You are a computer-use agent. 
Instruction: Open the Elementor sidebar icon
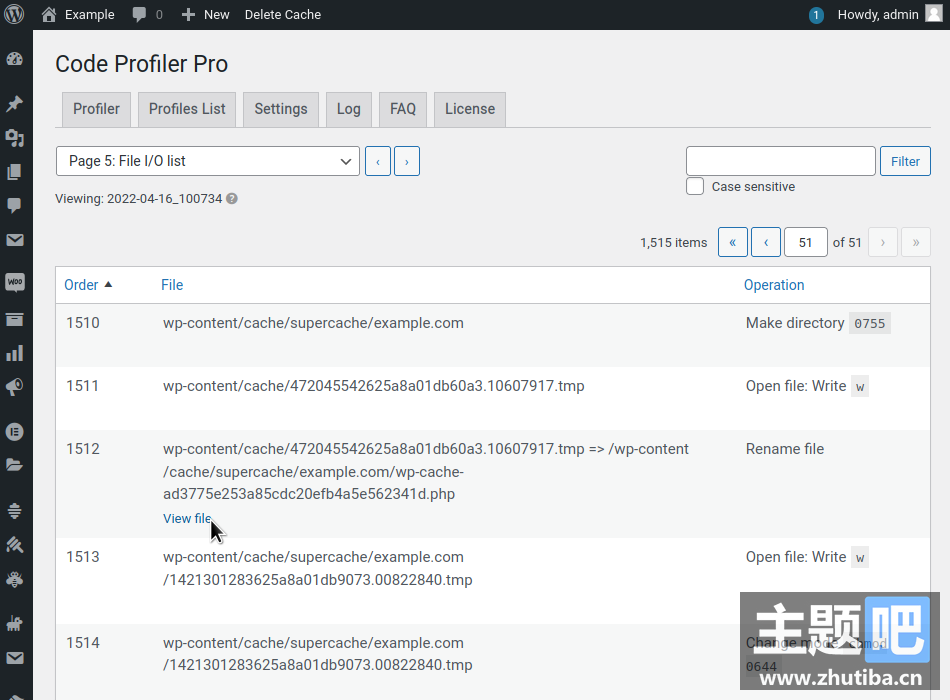(15, 432)
